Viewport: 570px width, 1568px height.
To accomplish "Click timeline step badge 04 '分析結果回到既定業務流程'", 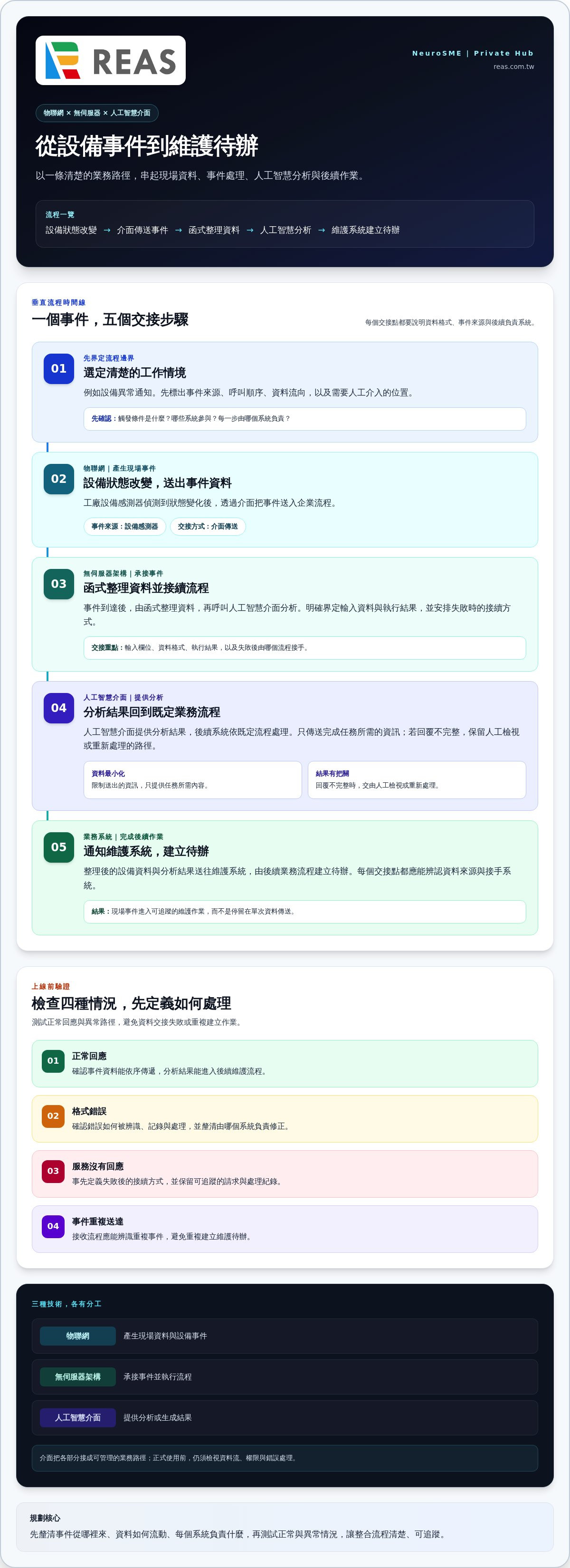I will (x=58, y=708).
